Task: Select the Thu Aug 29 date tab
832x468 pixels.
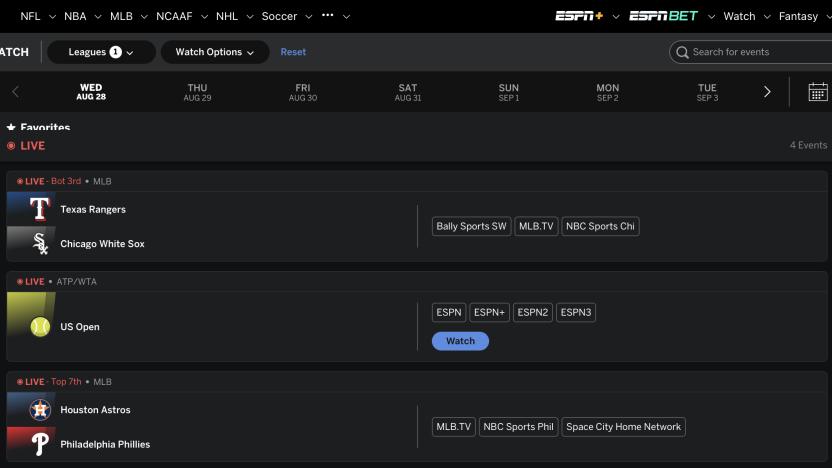Action: [x=198, y=92]
